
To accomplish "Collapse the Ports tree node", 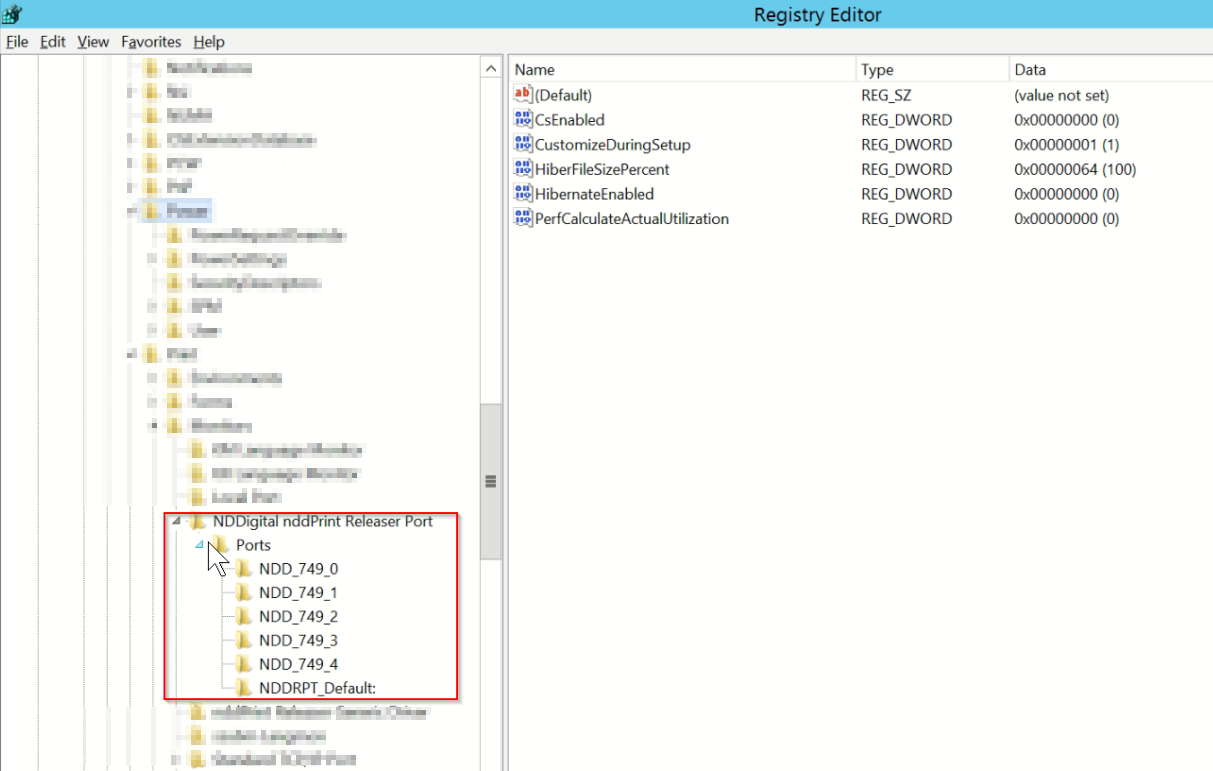I will tap(199, 545).
